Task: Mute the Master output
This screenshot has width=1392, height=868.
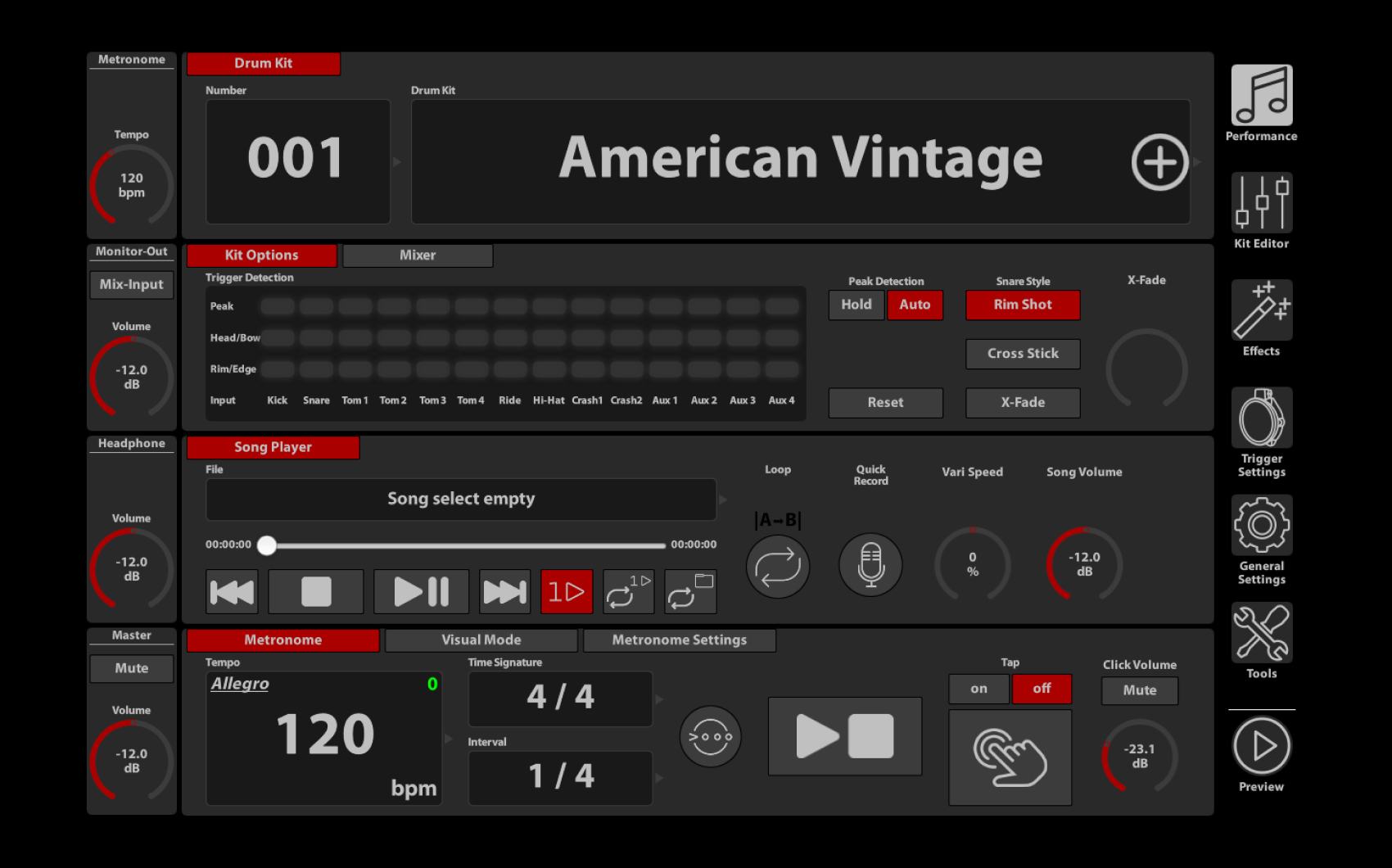Action: pyautogui.click(x=131, y=668)
